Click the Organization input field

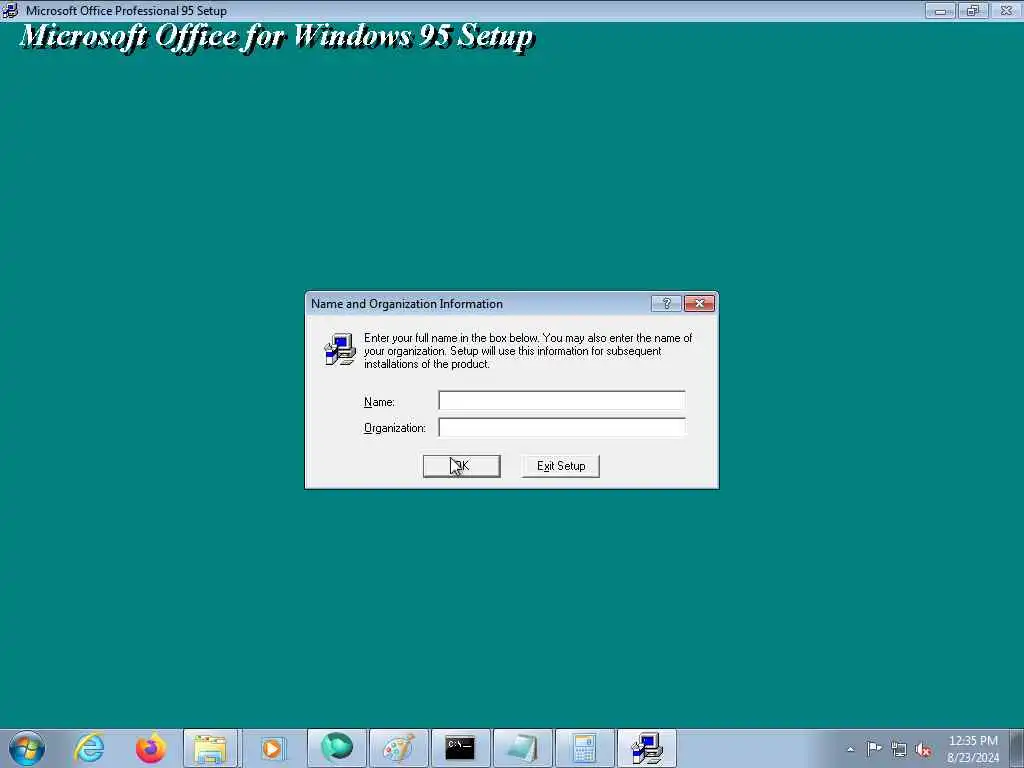[562, 427]
